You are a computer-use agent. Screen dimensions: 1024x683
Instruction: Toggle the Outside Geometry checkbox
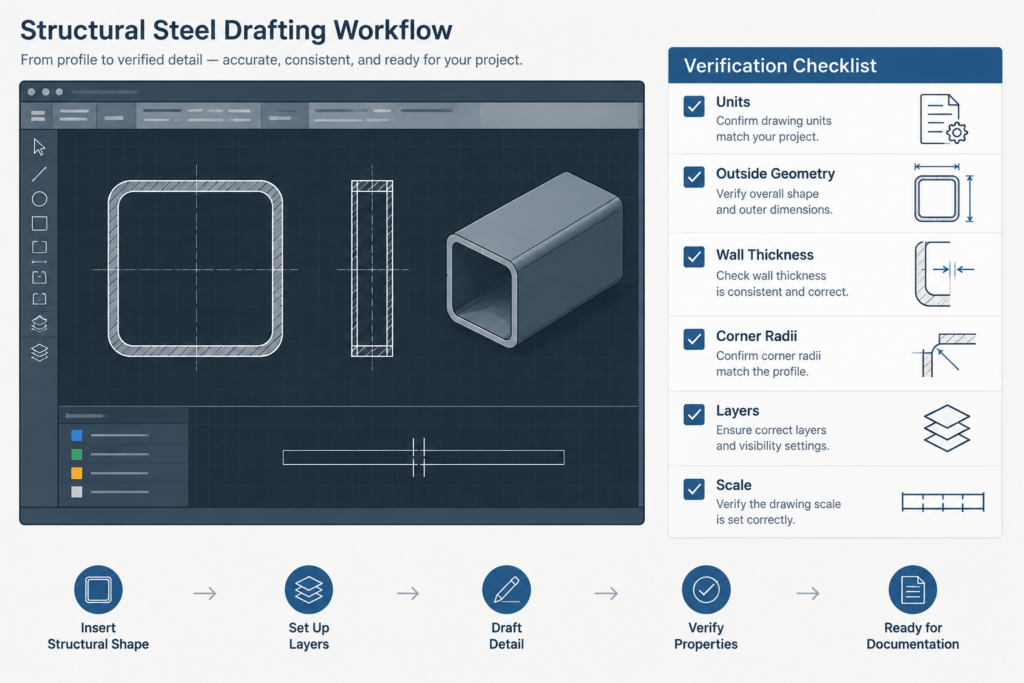point(694,177)
